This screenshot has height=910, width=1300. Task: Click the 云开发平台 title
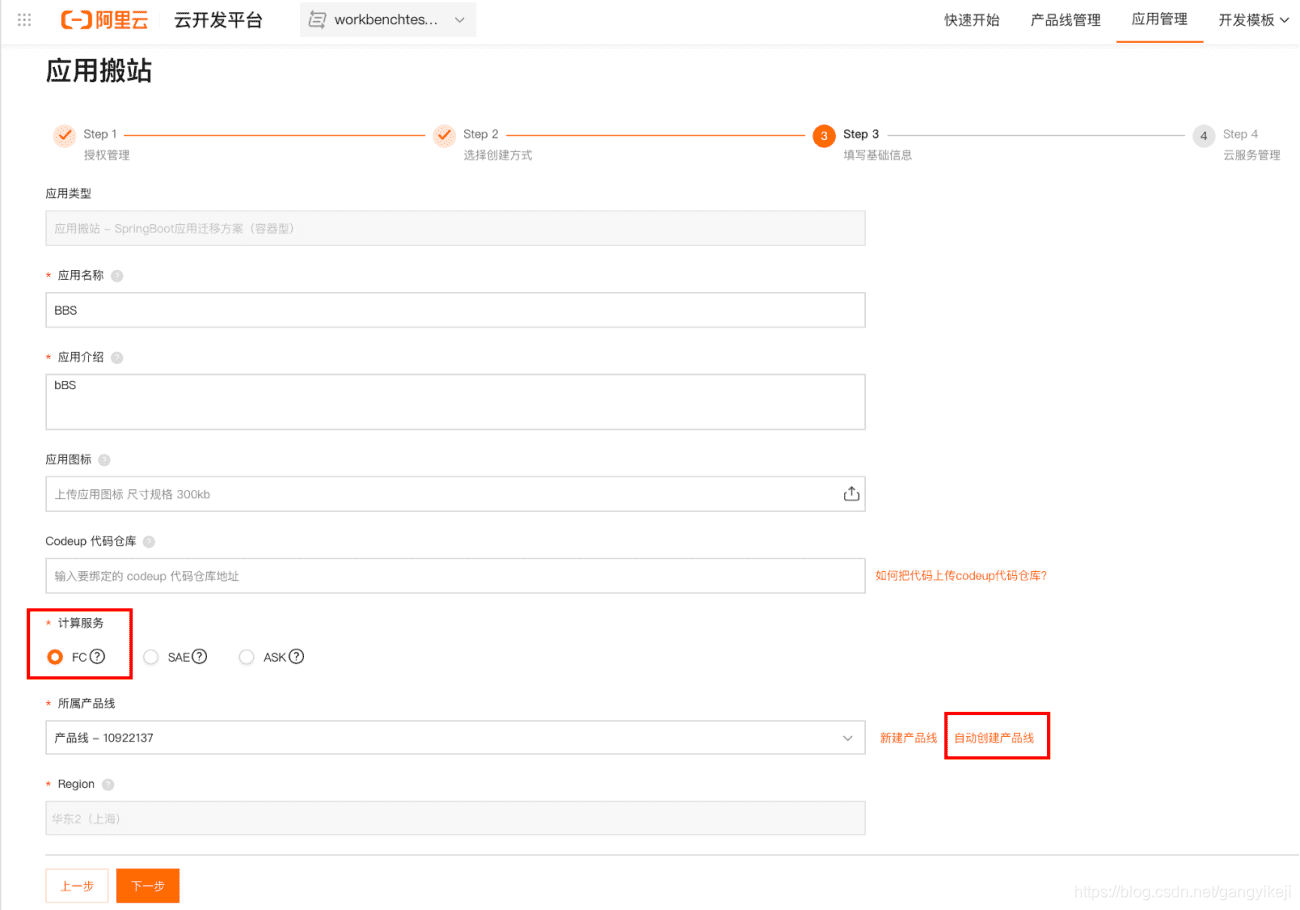218,20
